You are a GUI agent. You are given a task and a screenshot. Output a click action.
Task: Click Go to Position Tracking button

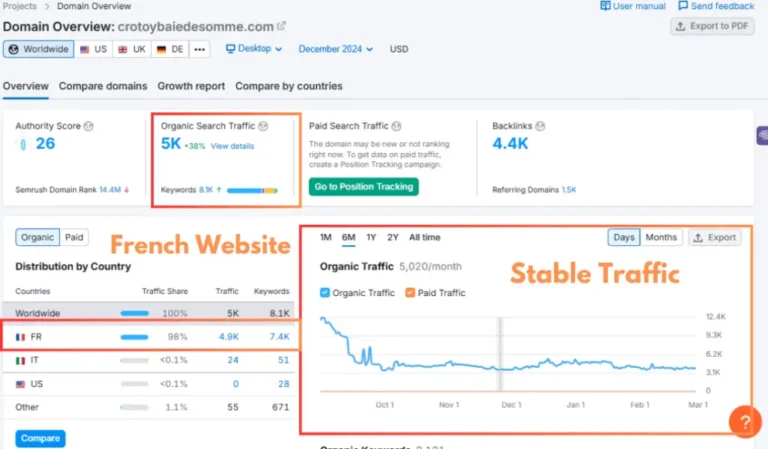363,187
